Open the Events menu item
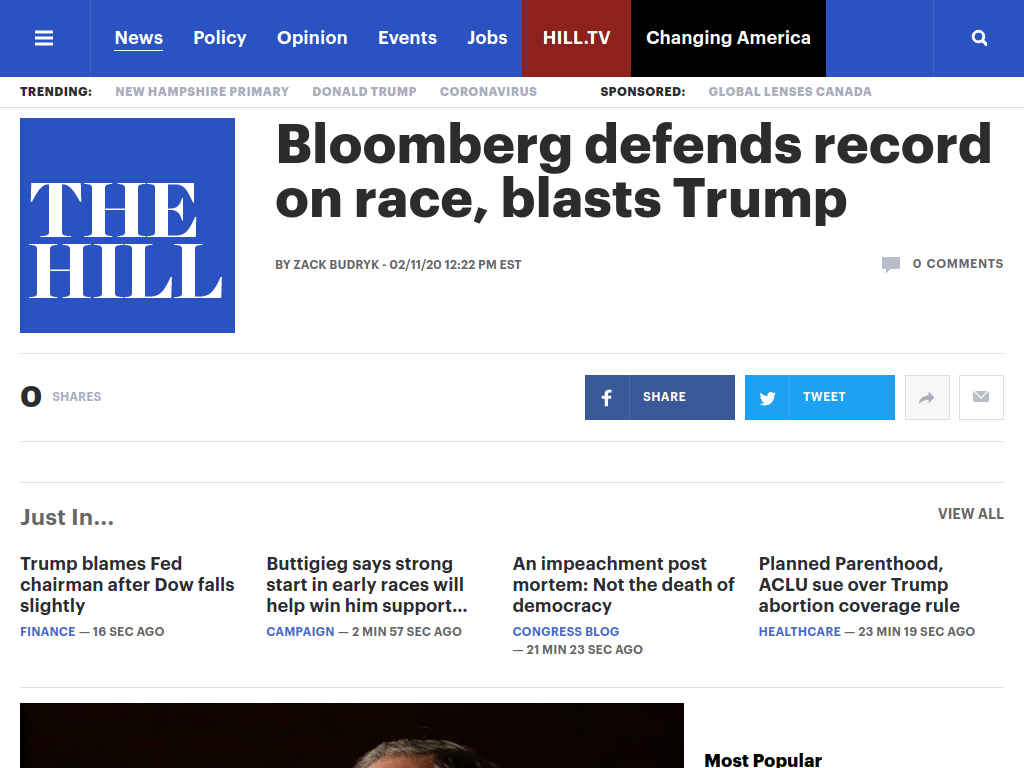1024x768 pixels. tap(407, 38)
